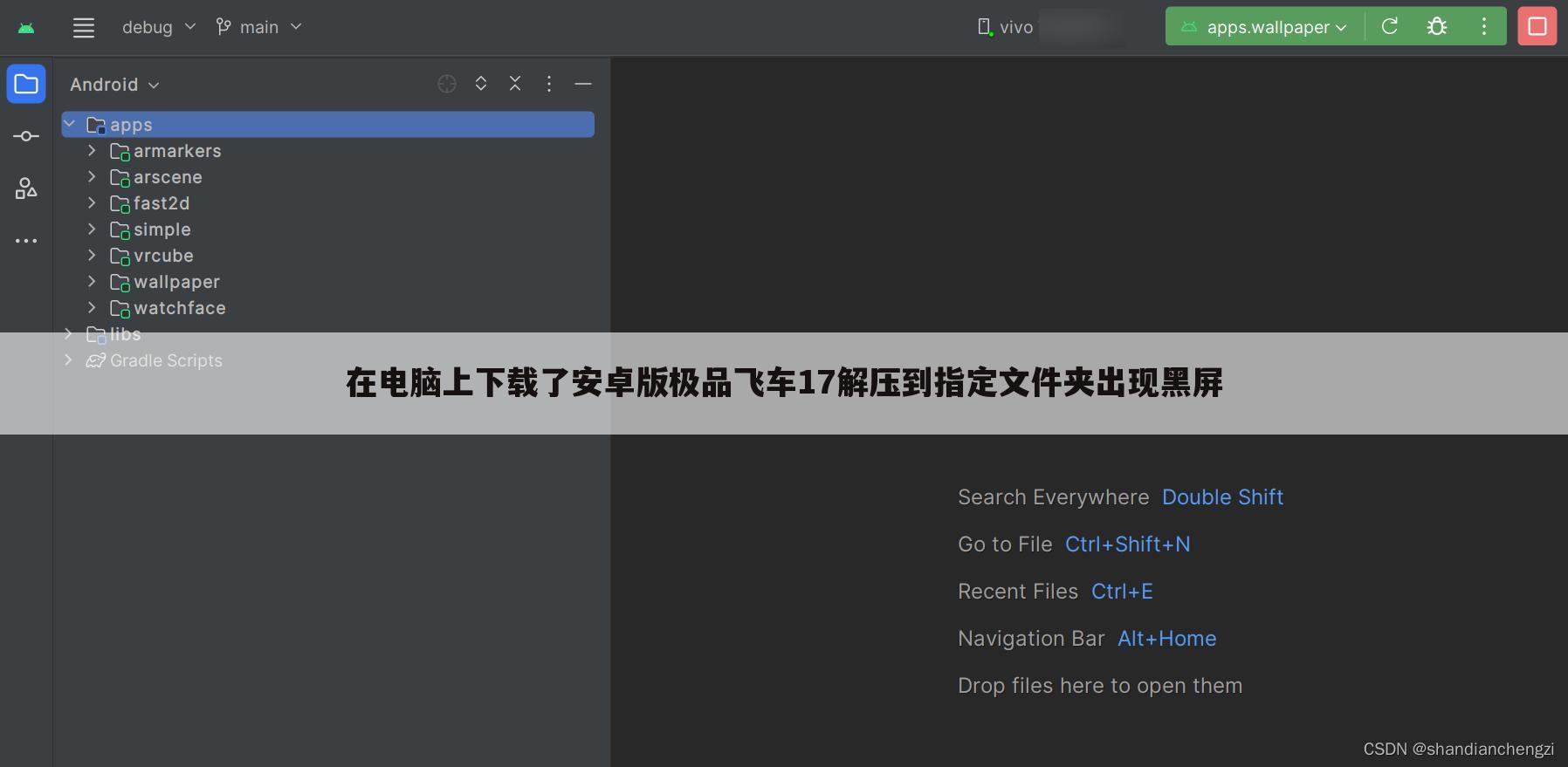Click the Android Studio logo icon
The height and width of the screenshot is (767, 1568).
[x=26, y=28]
